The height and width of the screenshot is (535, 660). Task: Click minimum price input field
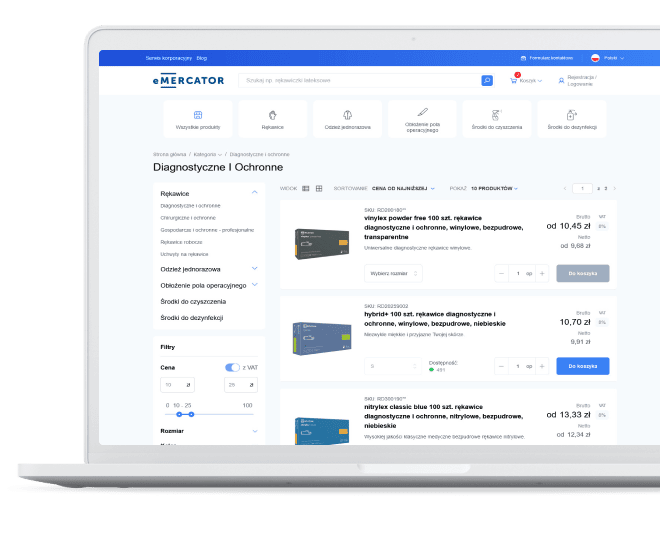(x=177, y=385)
